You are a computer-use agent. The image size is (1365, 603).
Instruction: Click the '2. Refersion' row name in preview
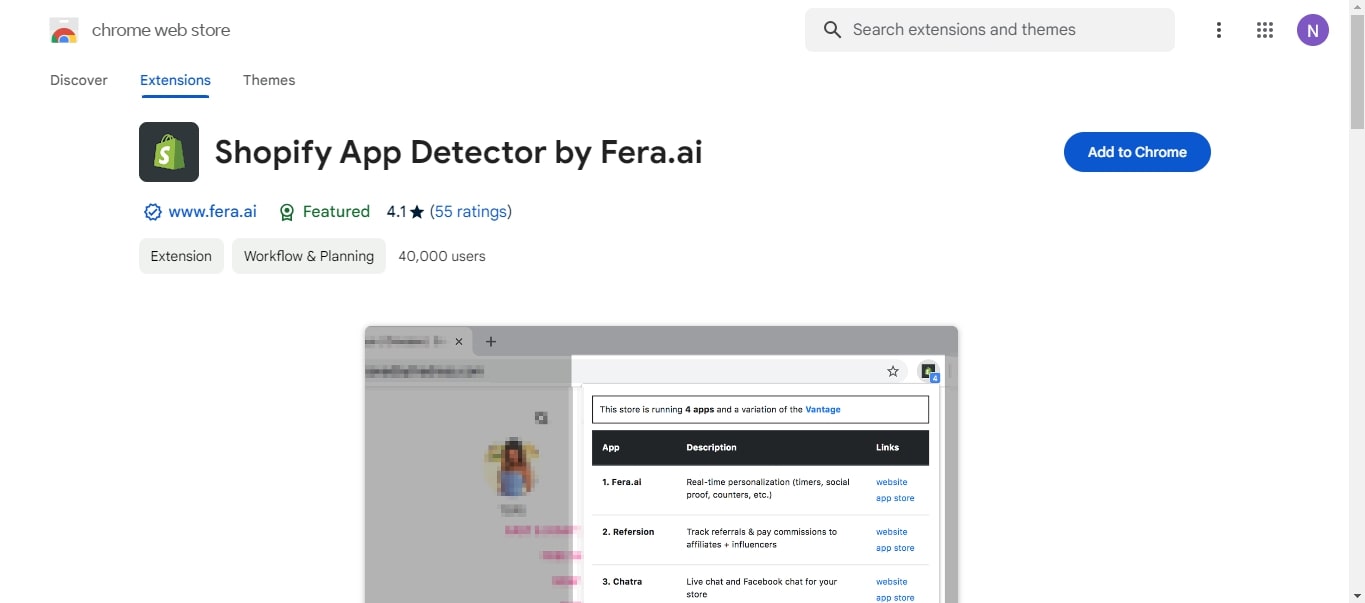[628, 532]
